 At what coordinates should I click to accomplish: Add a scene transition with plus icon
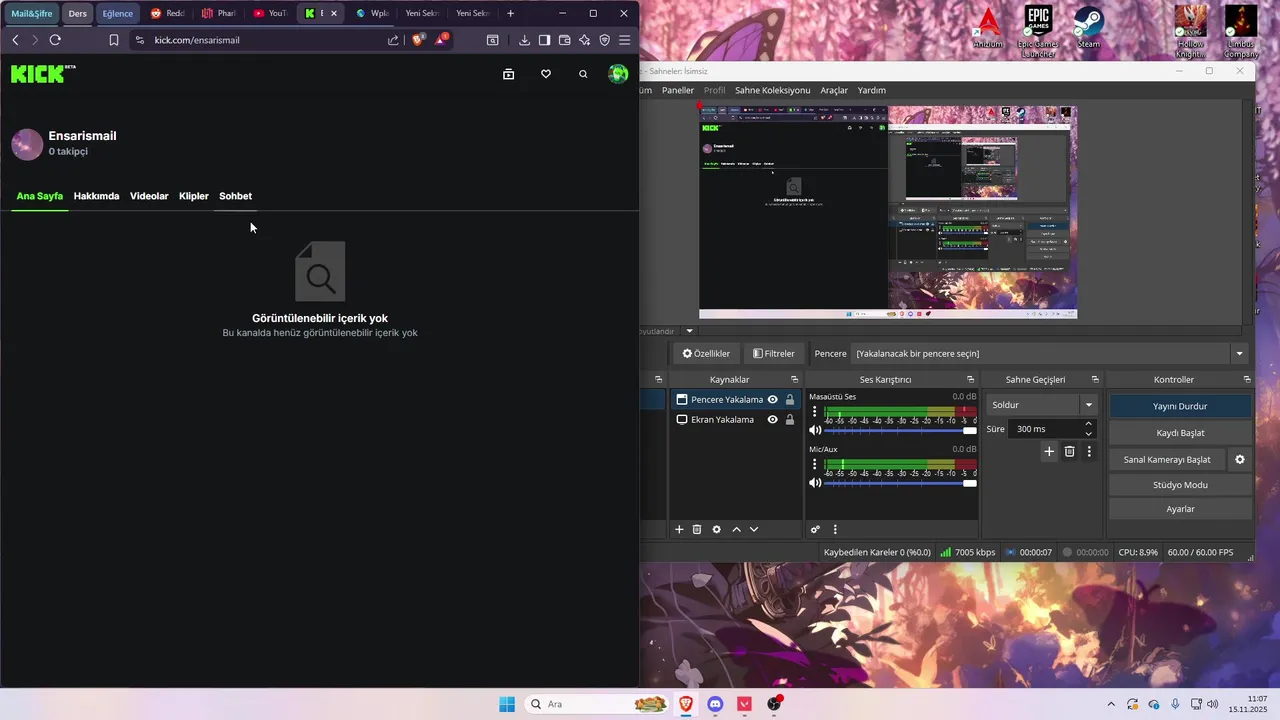click(x=1049, y=452)
